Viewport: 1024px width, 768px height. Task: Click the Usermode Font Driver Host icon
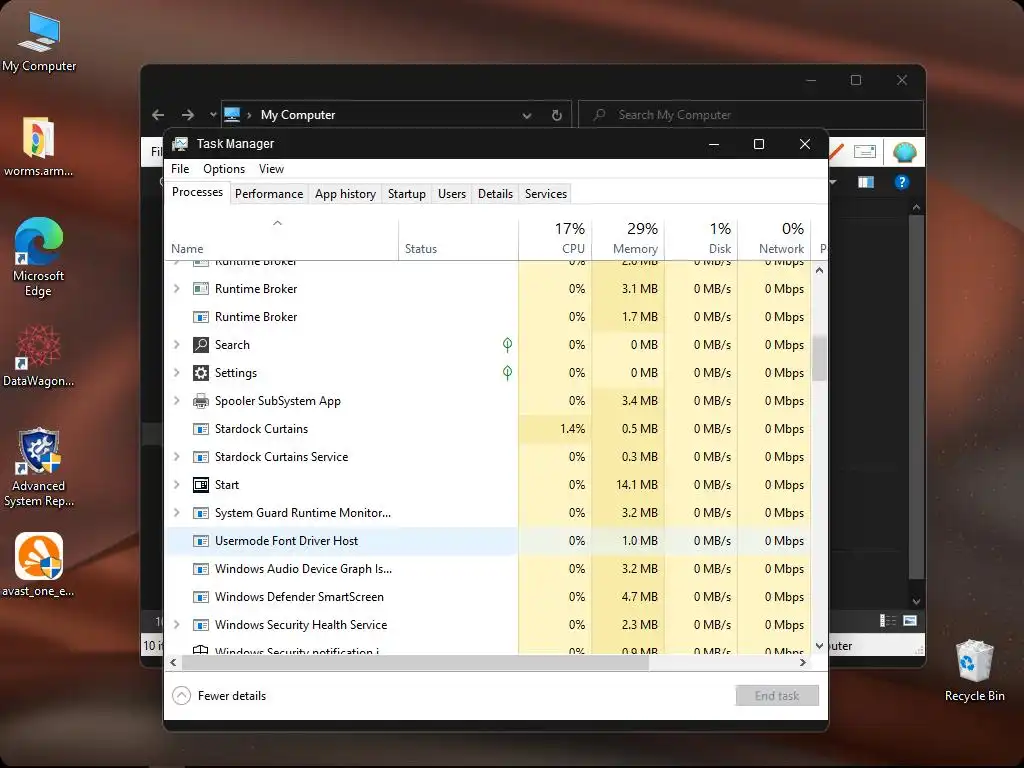[200, 541]
